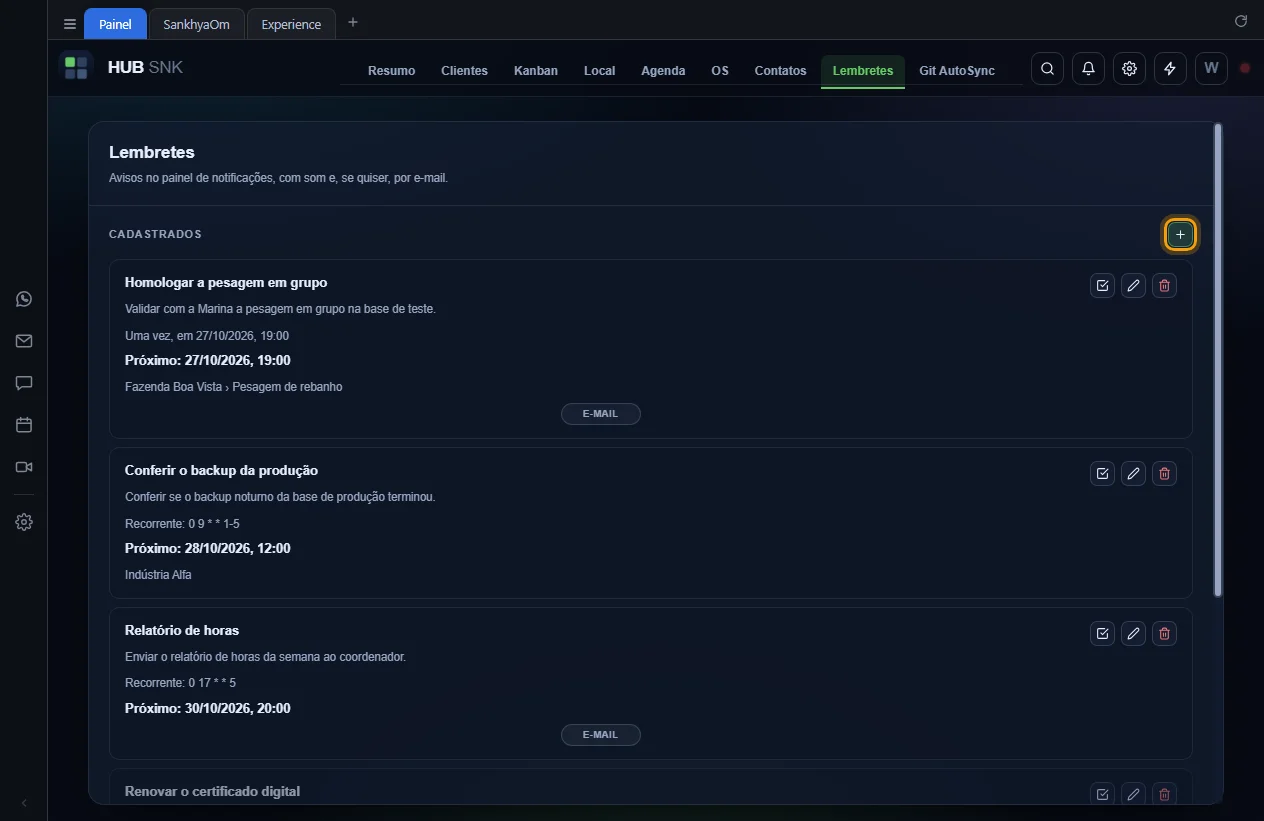This screenshot has height=821, width=1264.
Task: Go to the Resumo navigation tab
Action: point(391,71)
